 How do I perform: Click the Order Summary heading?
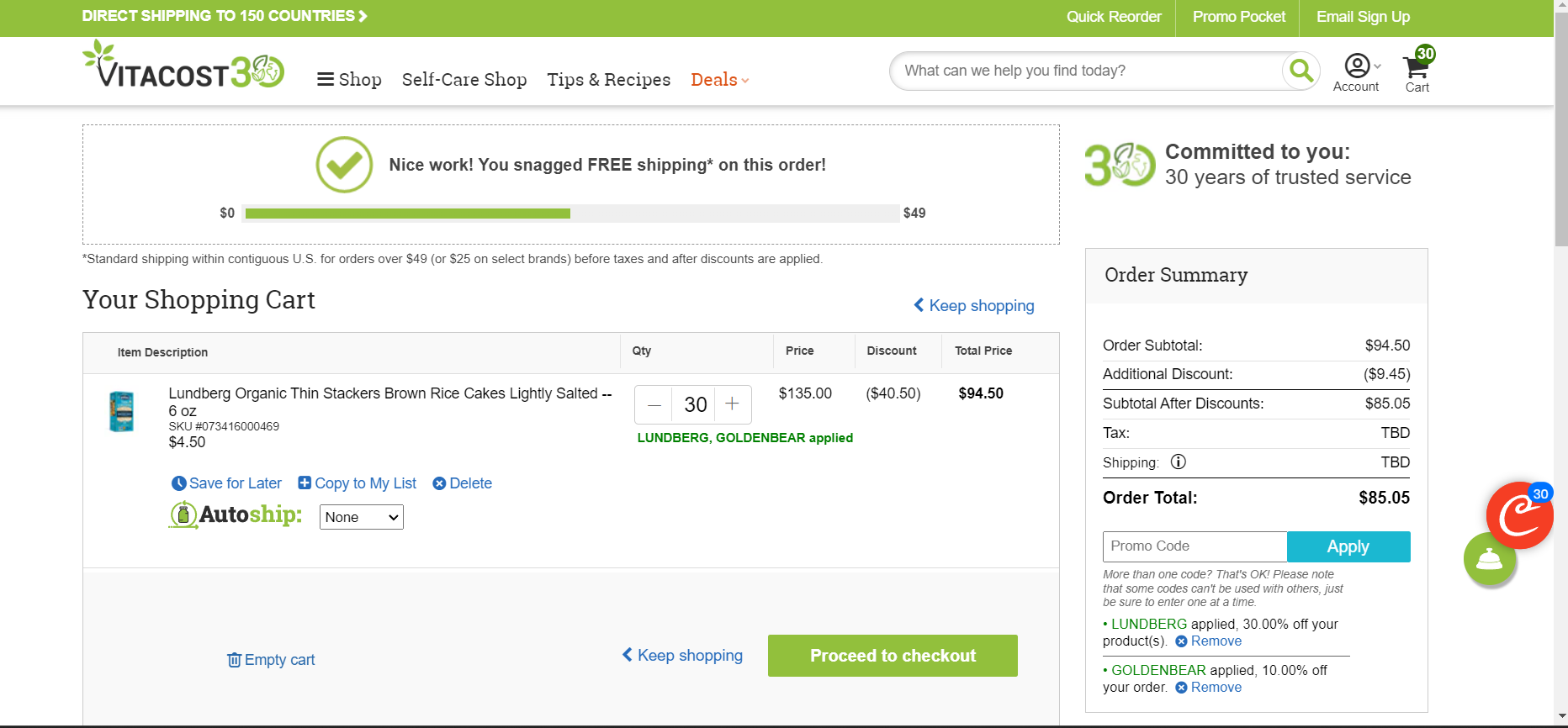click(x=1176, y=275)
